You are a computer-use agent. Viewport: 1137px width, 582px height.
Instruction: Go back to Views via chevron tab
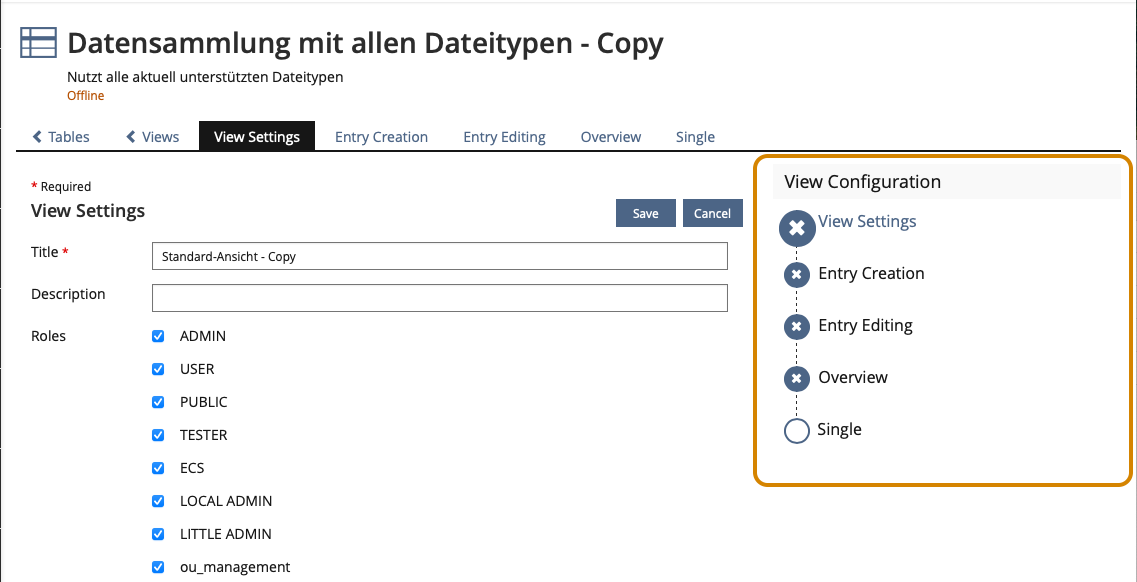click(x=153, y=137)
